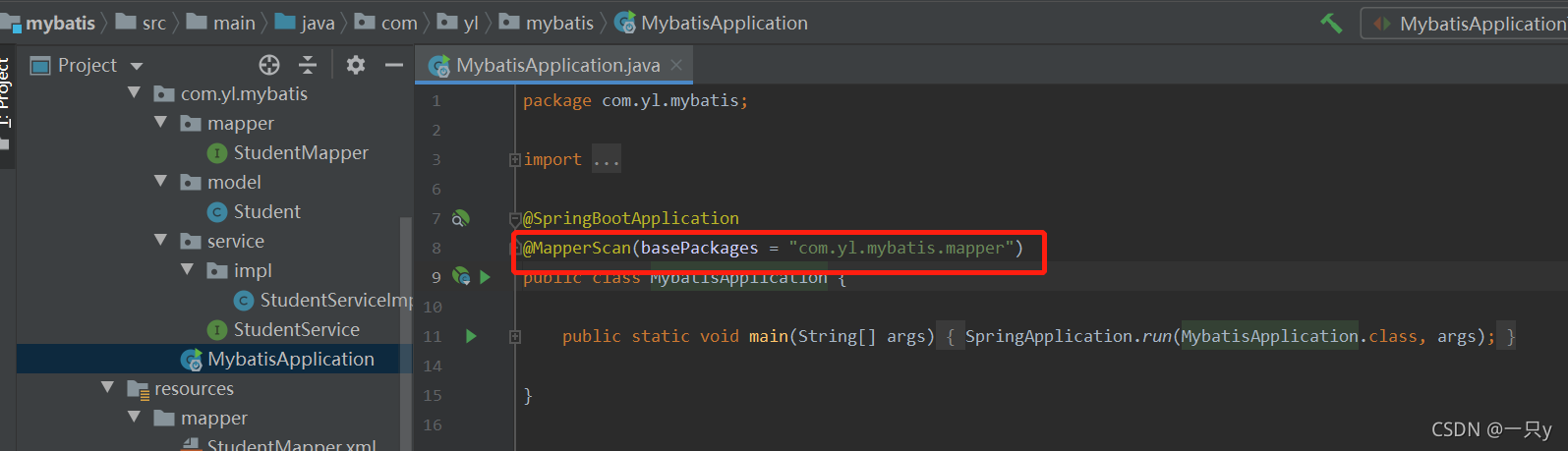Click the folded import ellipsis
Image resolution: width=1568 pixels, height=451 pixels.
click(607, 159)
